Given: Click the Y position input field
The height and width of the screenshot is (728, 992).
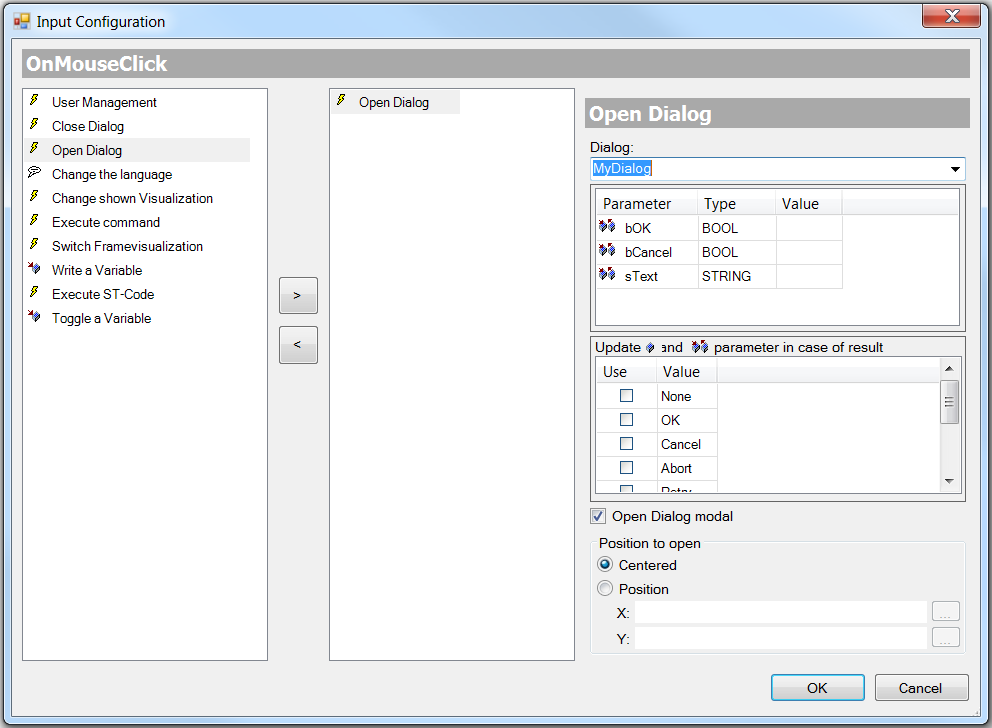Looking at the screenshot, I should pos(781,638).
